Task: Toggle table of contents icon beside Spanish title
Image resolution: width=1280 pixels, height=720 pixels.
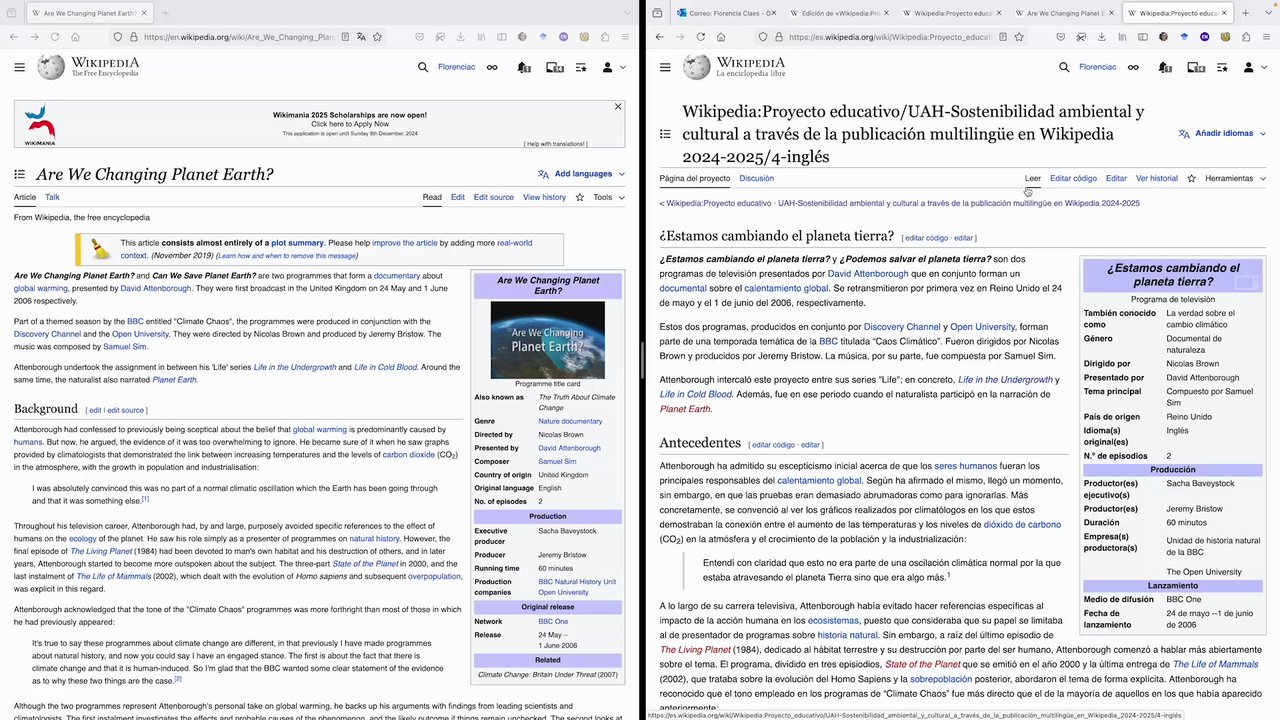Action: point(665,134)
